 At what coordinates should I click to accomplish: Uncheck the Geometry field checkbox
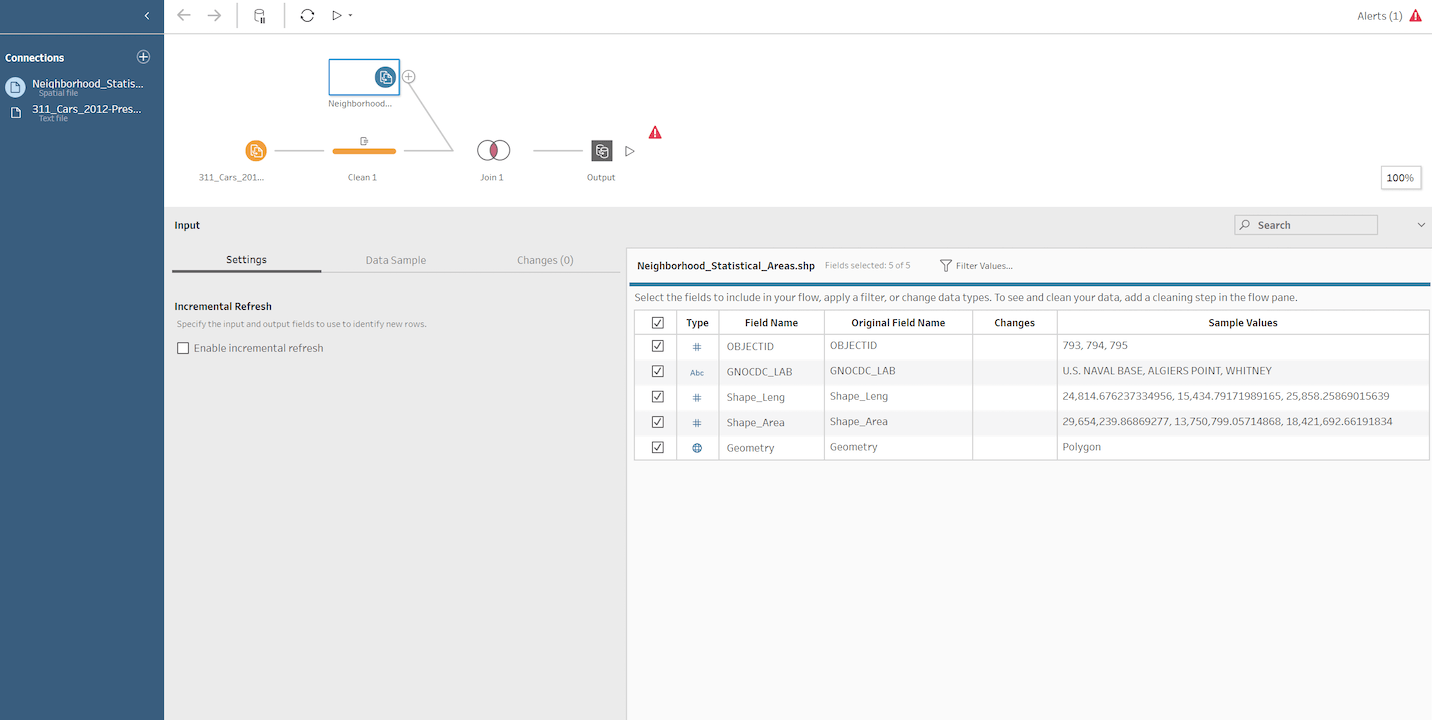coord(657,447)
